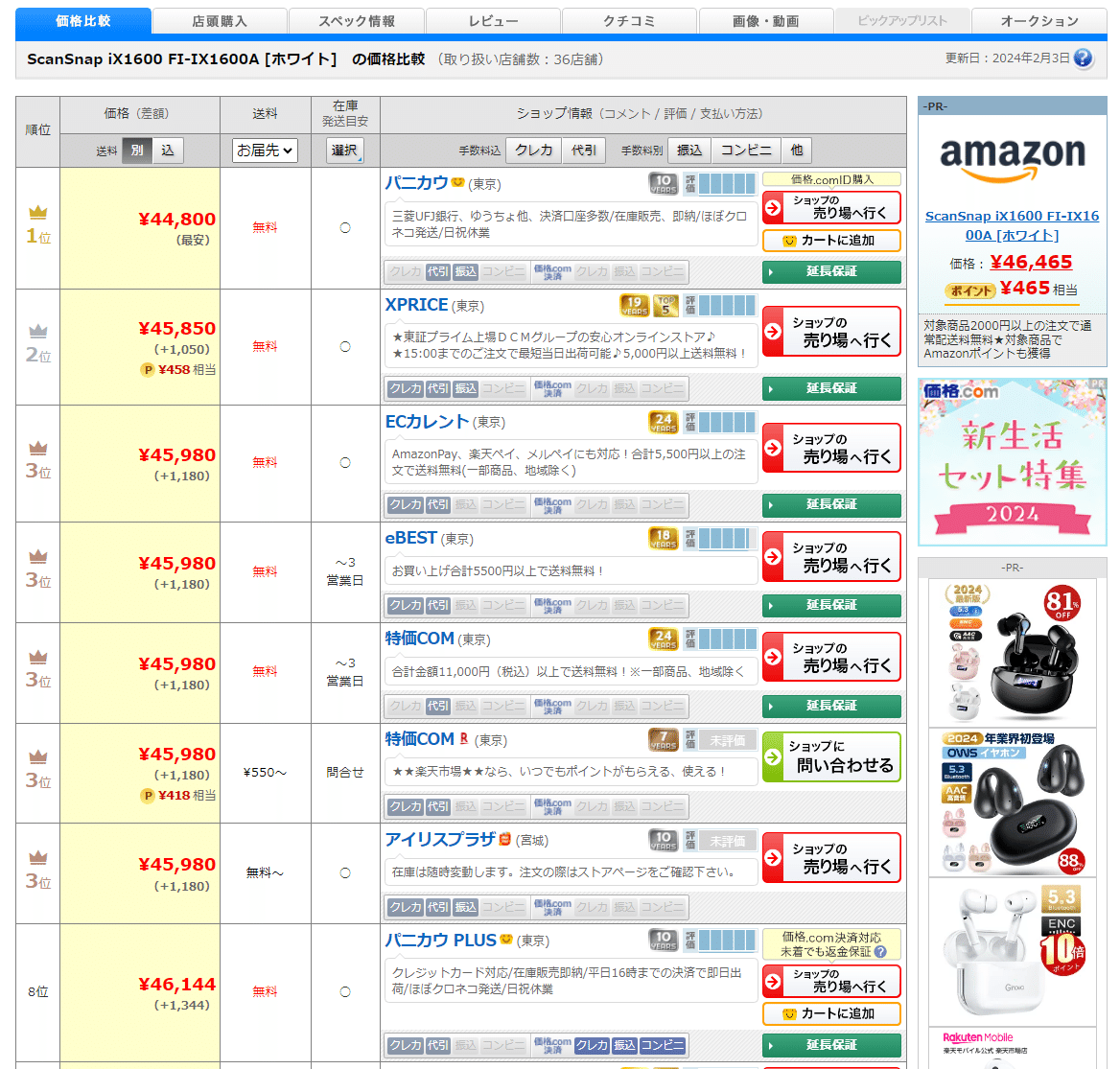The width and height of the screenshot is (1120, 1069).
Task: Click the rating bars in eBEST row
Action: coord(727,539)
